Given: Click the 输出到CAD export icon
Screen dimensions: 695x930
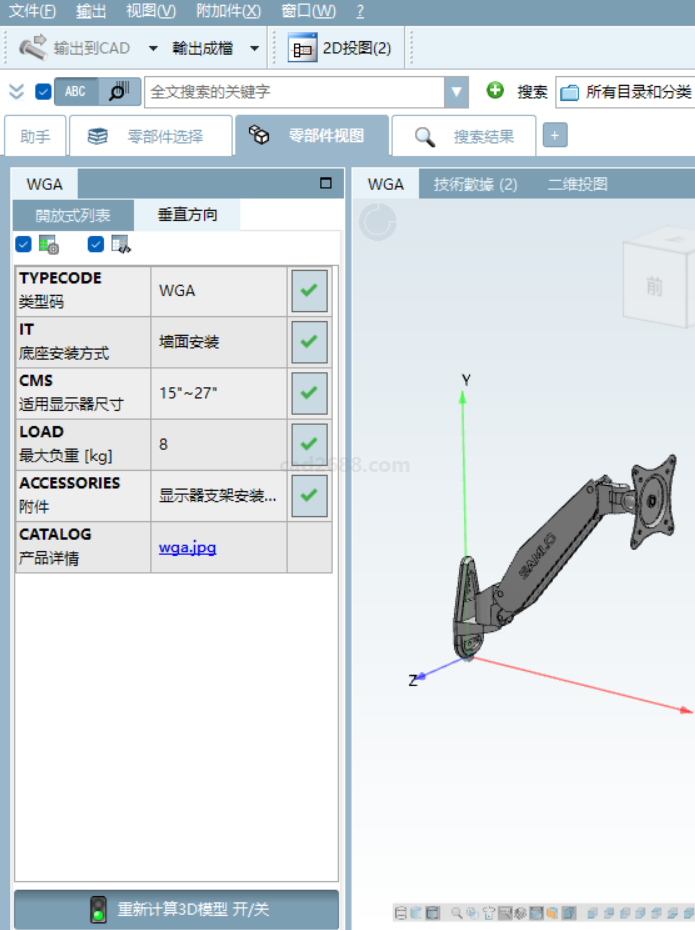Looking at the screenshot, I should (x=33, y=47).
